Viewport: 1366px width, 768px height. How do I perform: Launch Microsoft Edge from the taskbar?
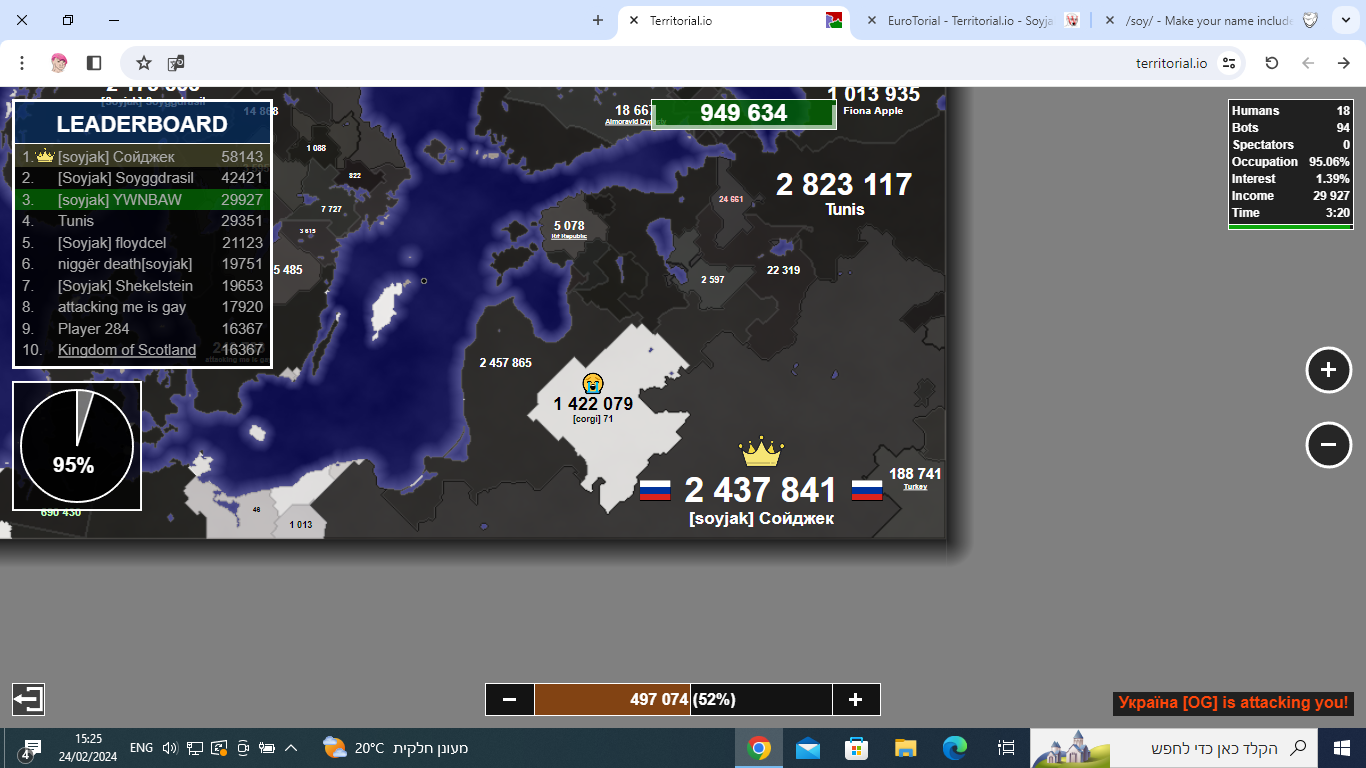[x=955, y=748]
